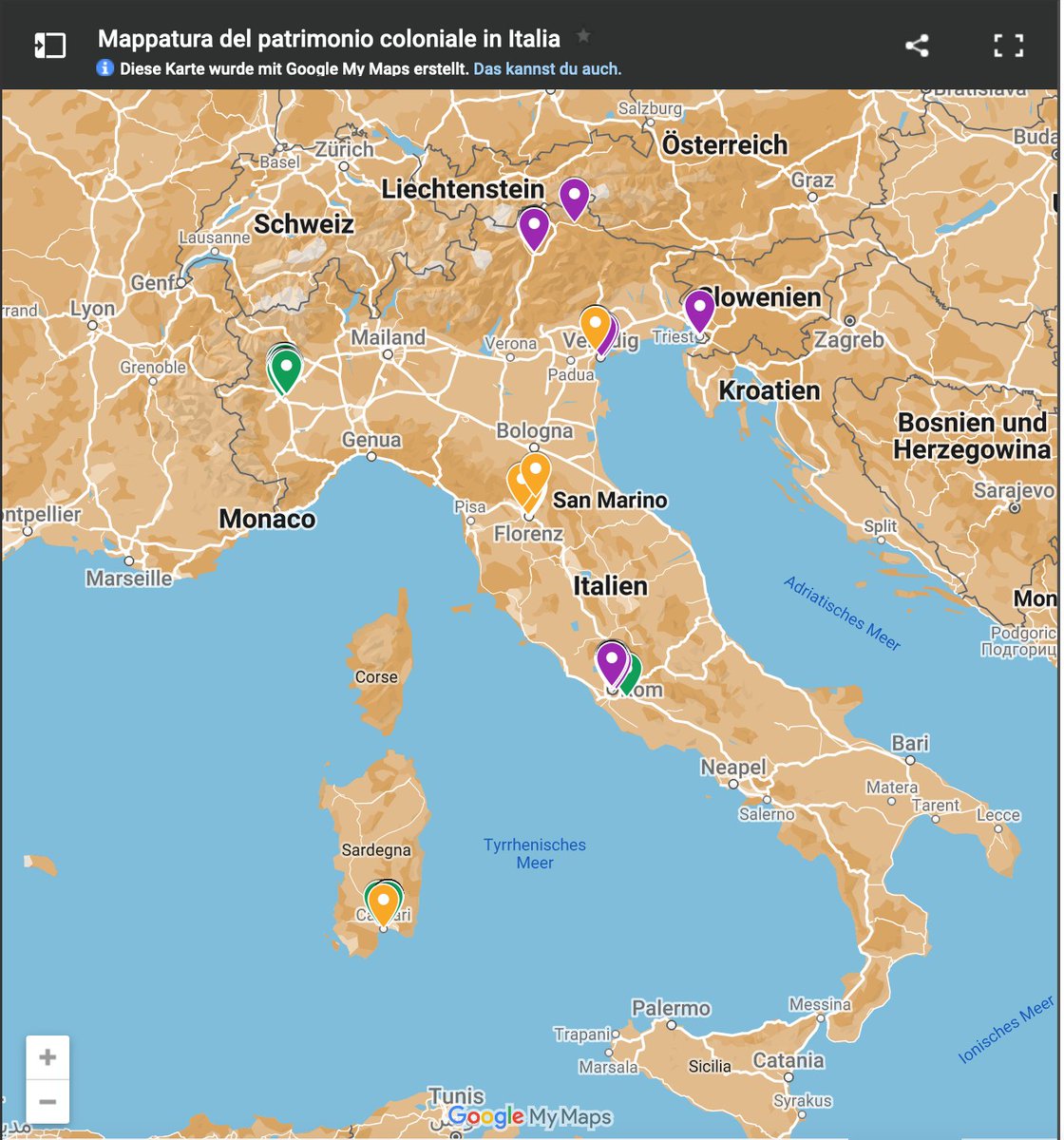Click the map title text

329,39
